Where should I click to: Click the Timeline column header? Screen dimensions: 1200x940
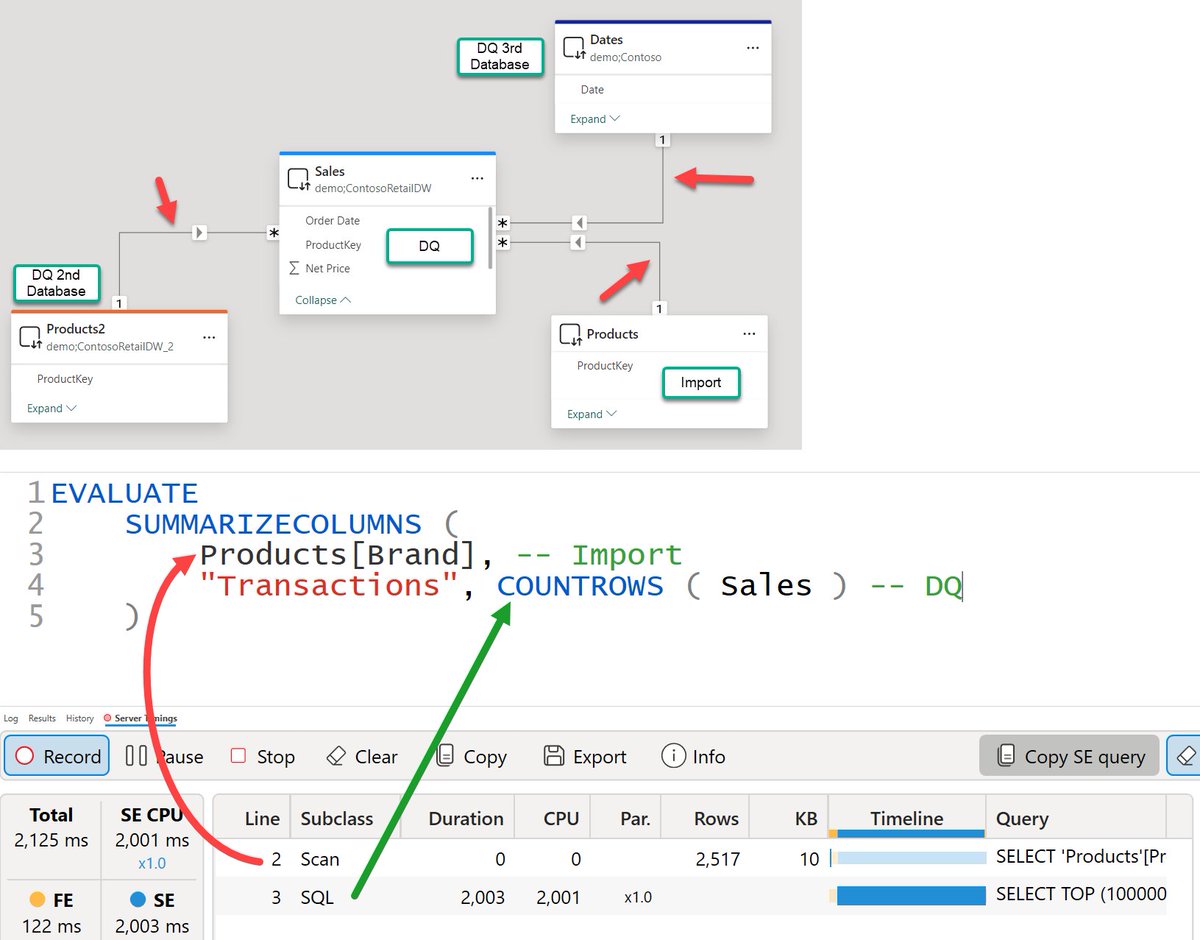coord(906,818)
